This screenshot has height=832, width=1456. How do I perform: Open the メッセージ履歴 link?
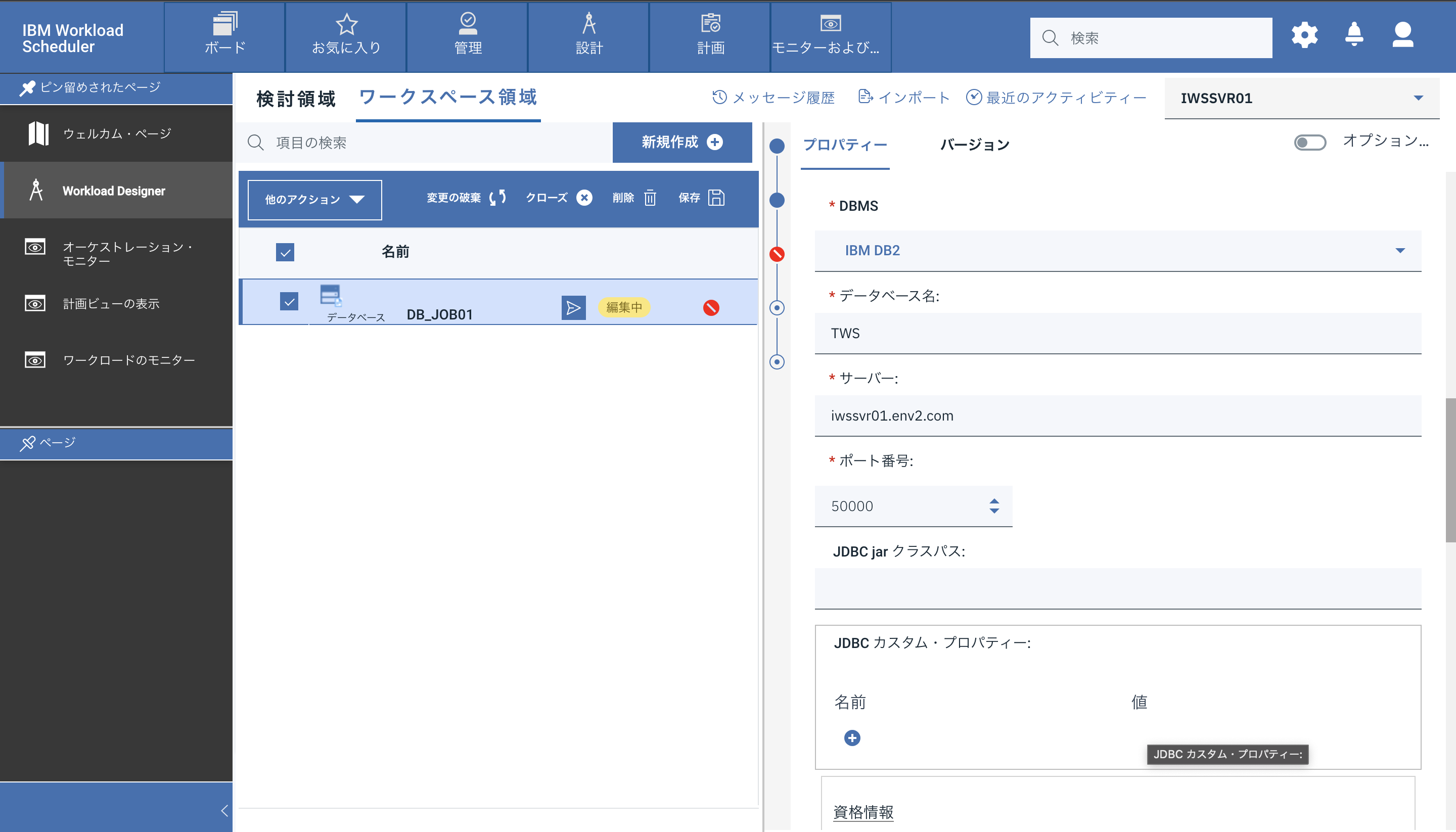coord(773,98)
